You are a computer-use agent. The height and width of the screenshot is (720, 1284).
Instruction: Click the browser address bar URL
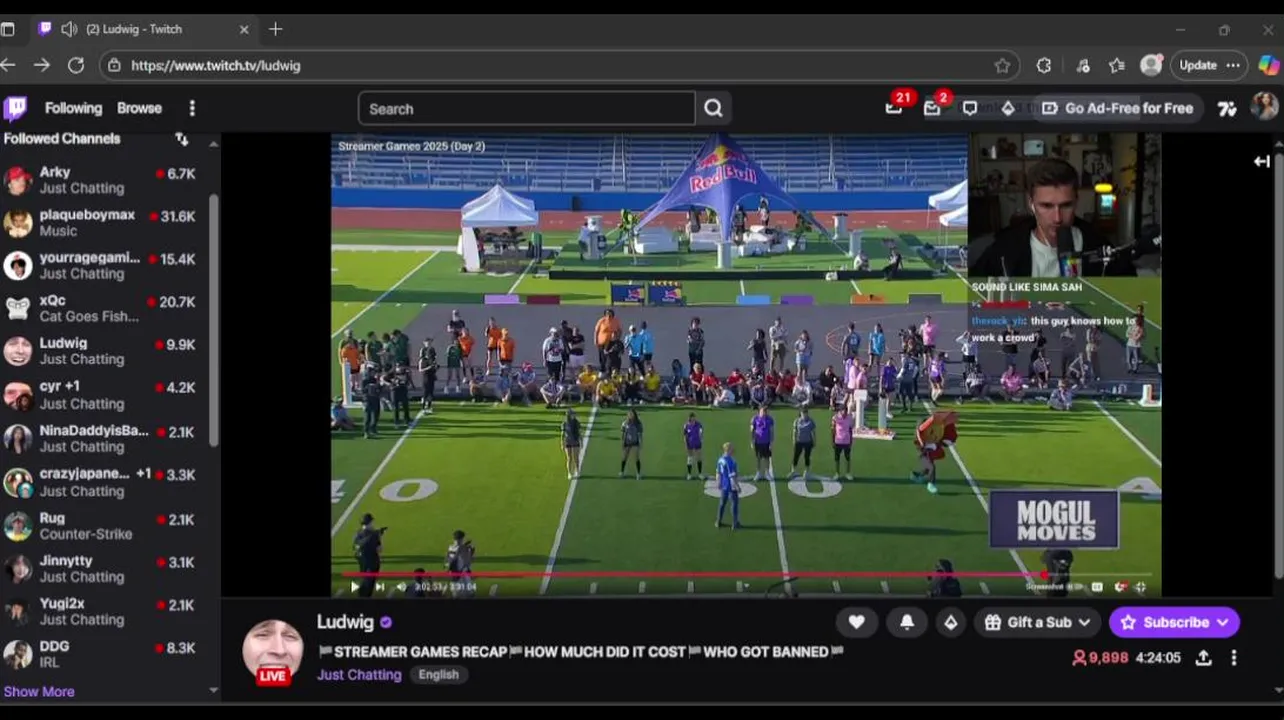[216, 65]
